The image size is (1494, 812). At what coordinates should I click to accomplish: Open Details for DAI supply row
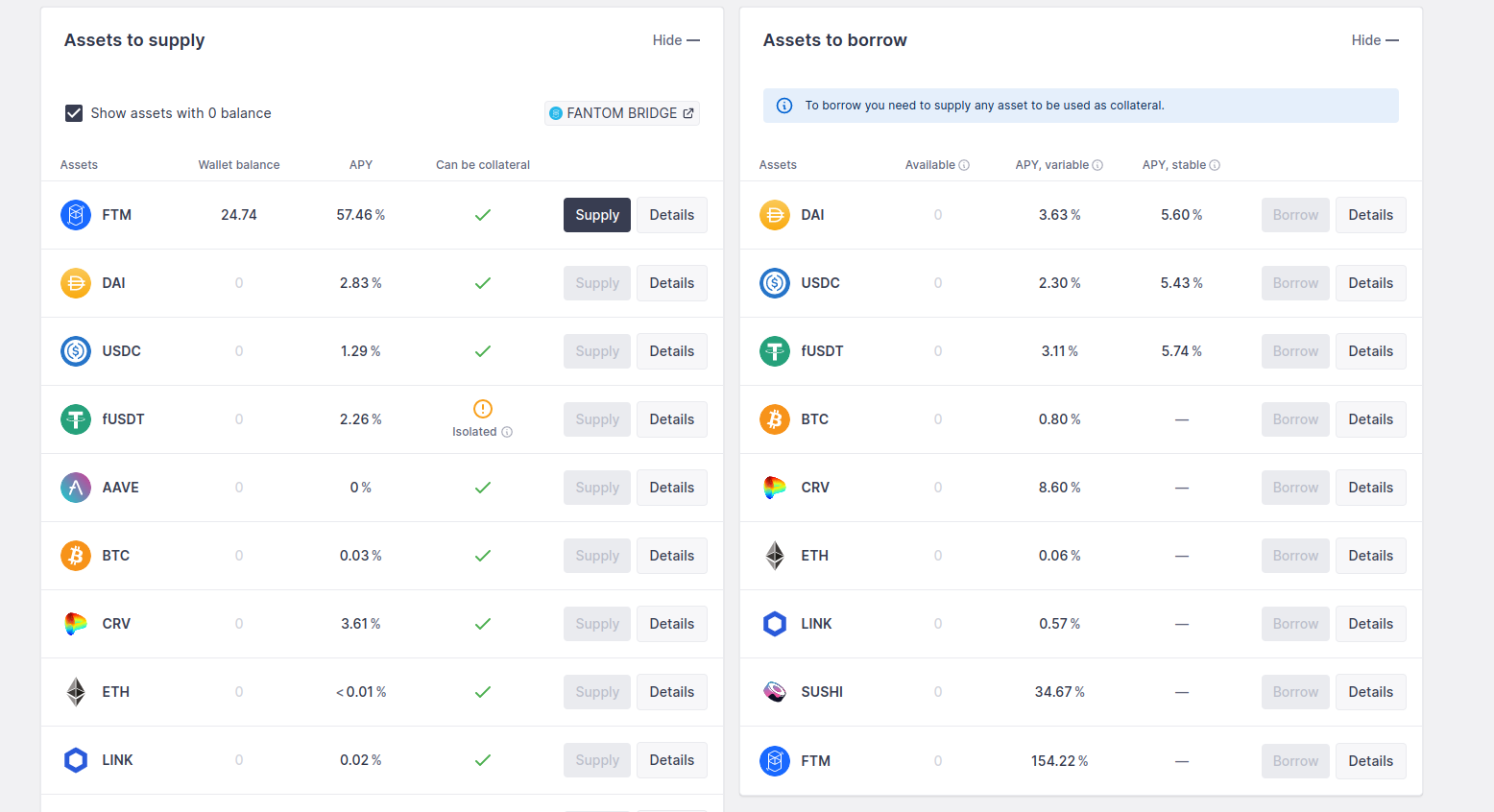(672, 283)
